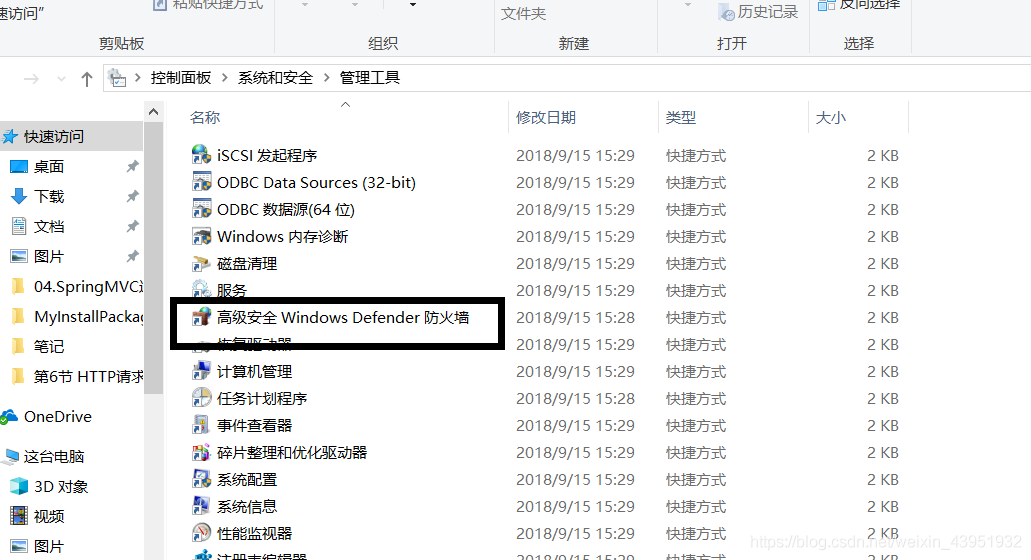Click the 文档 icon in sidebar
Screen dimensions: 1031x560
coord(19,226)
